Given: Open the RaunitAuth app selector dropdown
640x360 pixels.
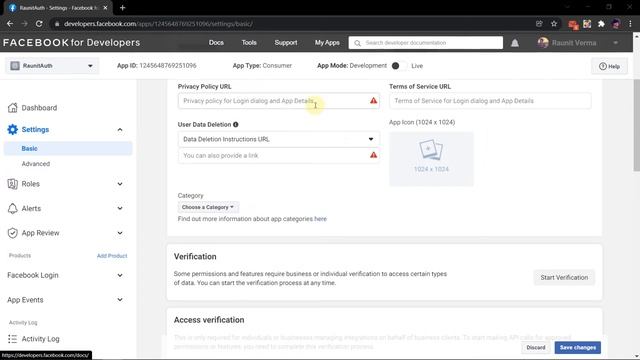Looking at the screenshot, I should click(x=52, y=66).
